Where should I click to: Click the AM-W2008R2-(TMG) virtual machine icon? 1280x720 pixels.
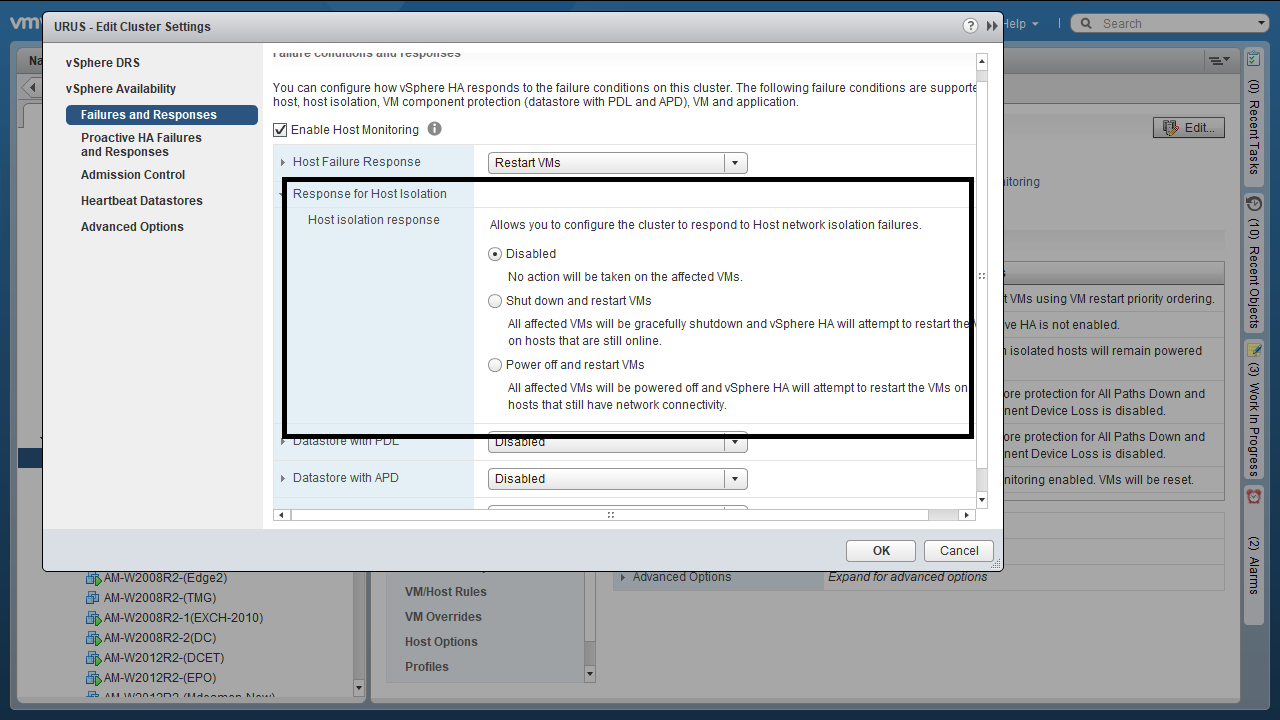click(93, 598)
